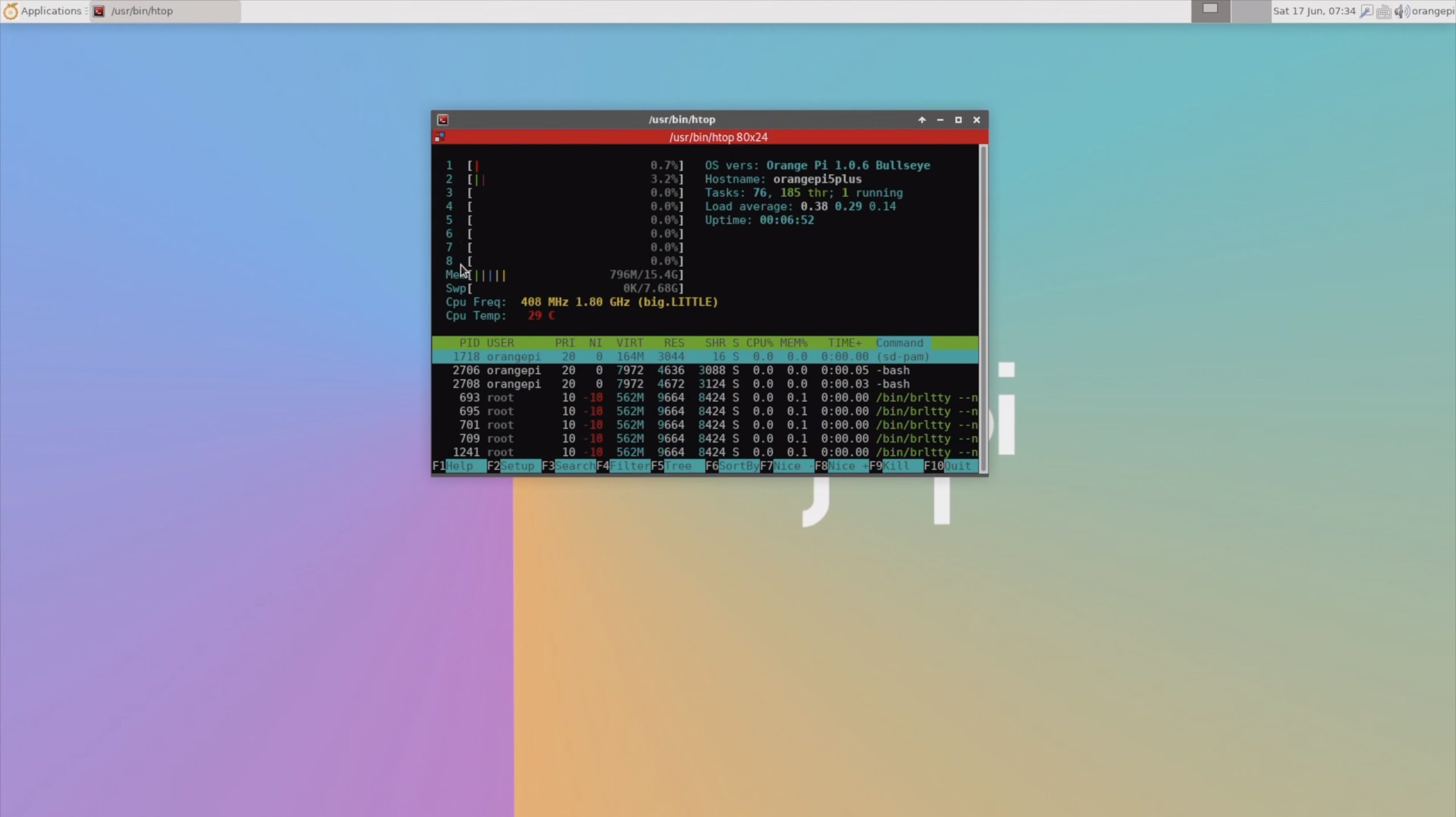The width and height of the screenshot is (1456, 817).
Task: Switch to the second workspace
Action: click(x=1250, y=11)
